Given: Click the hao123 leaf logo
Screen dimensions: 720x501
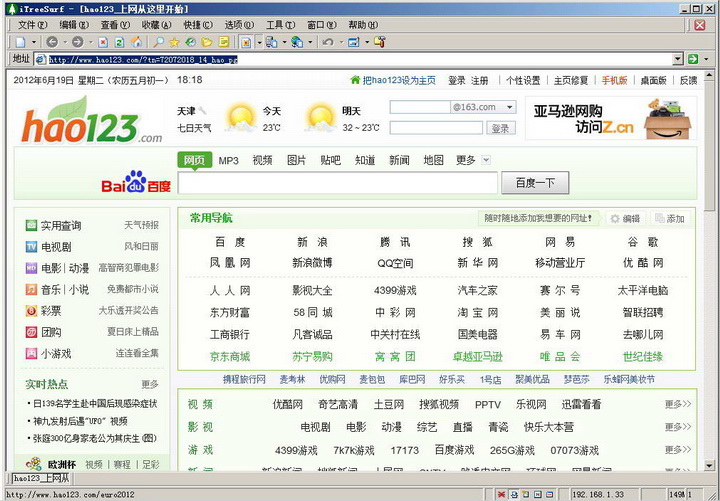Looking at the screenshot, I should pos(91,120).
